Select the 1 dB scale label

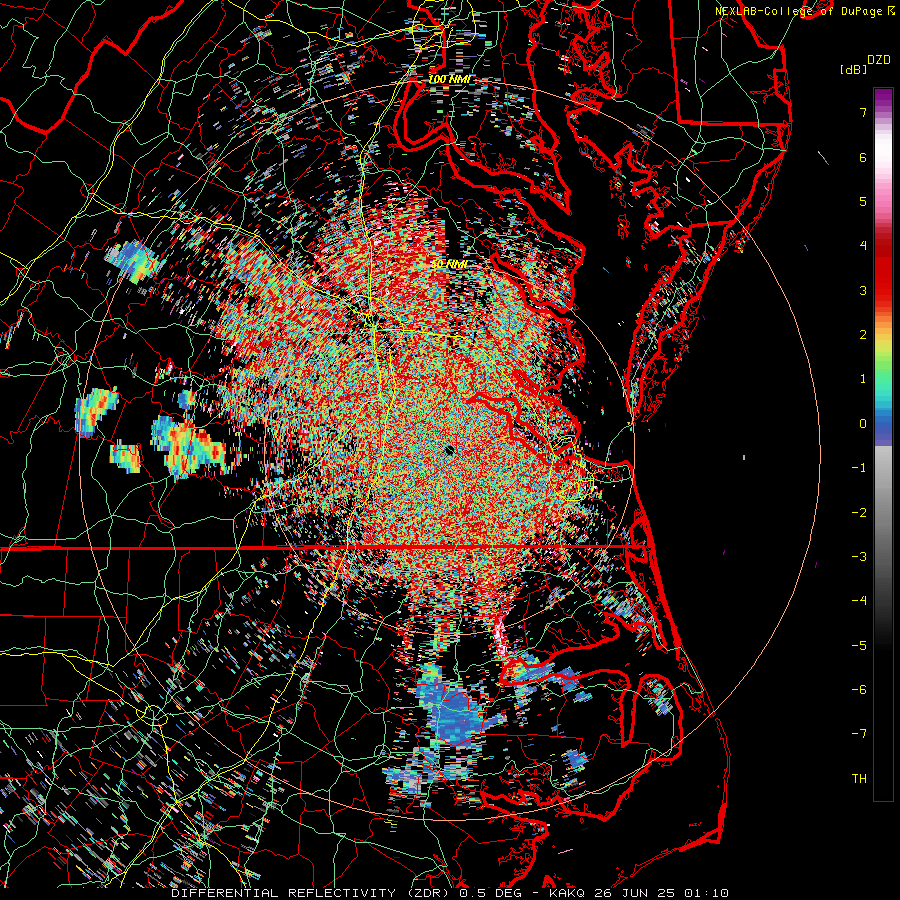[x=863, y=379]
